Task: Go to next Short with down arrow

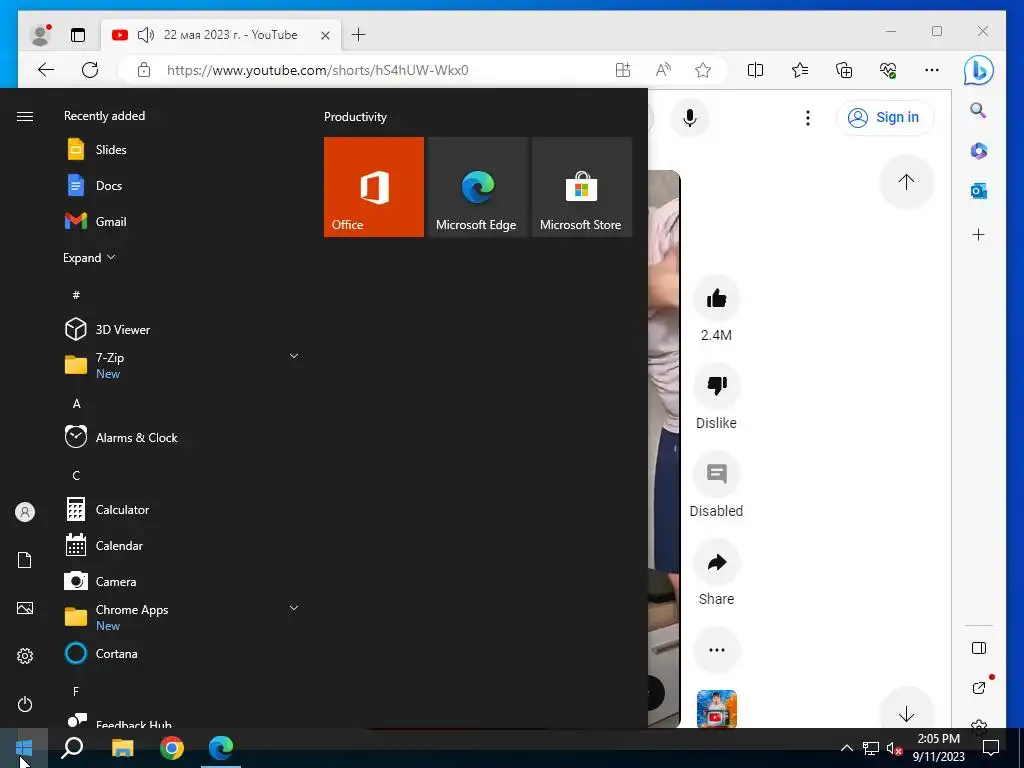Action: point(906,714)
